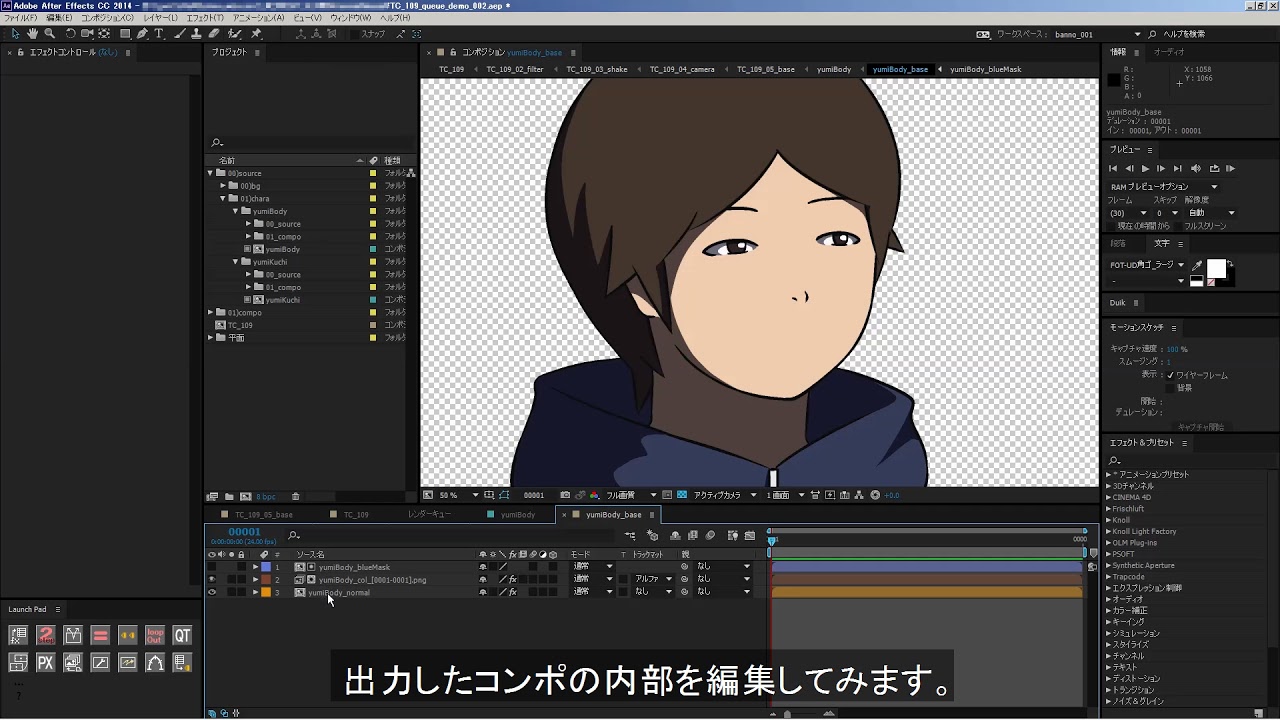Navigate to TC_109_02_filter in comp flow
This screenshot has width=1280, height=720.
515,70
